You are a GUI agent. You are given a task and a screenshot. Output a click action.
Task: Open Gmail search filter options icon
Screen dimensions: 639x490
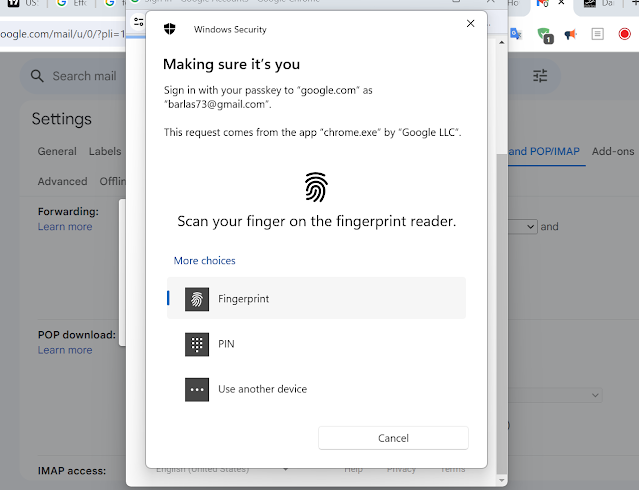(540, 76)
